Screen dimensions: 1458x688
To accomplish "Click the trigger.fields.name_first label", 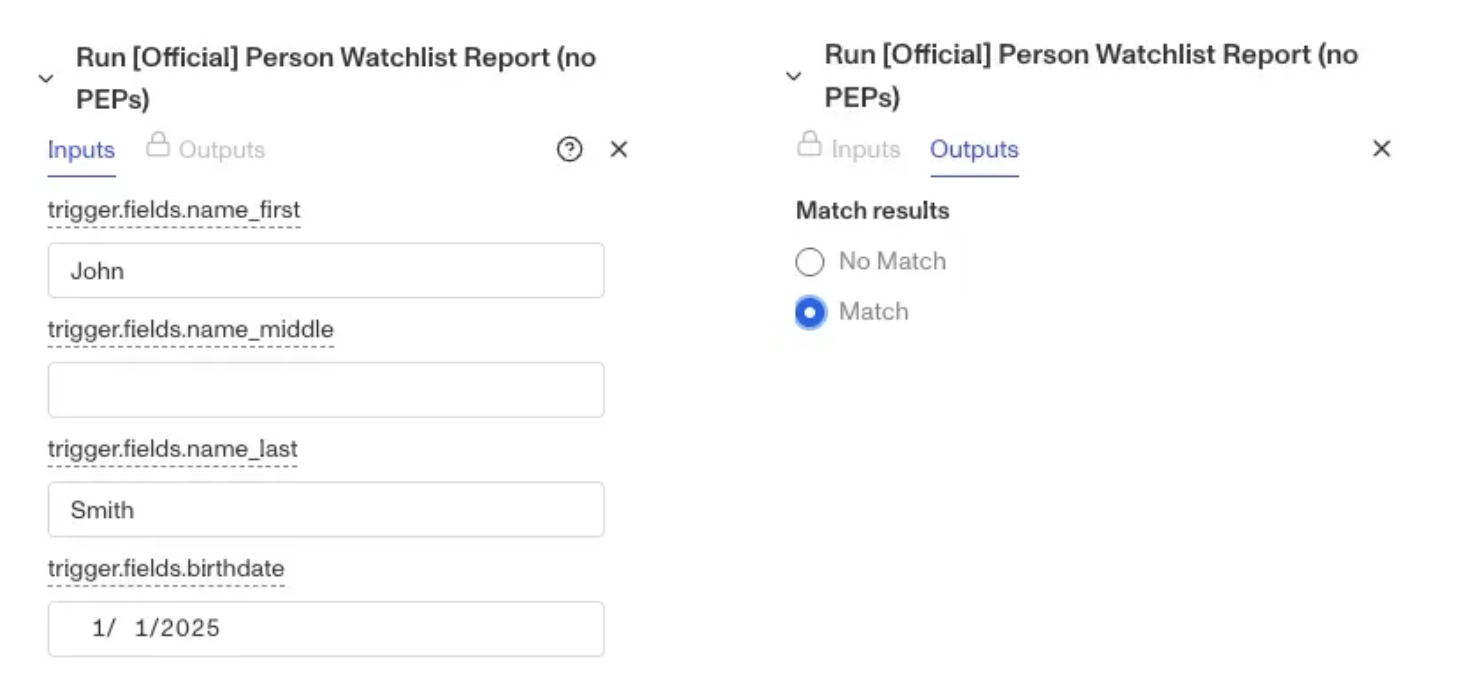I will (x=174, y=210).
